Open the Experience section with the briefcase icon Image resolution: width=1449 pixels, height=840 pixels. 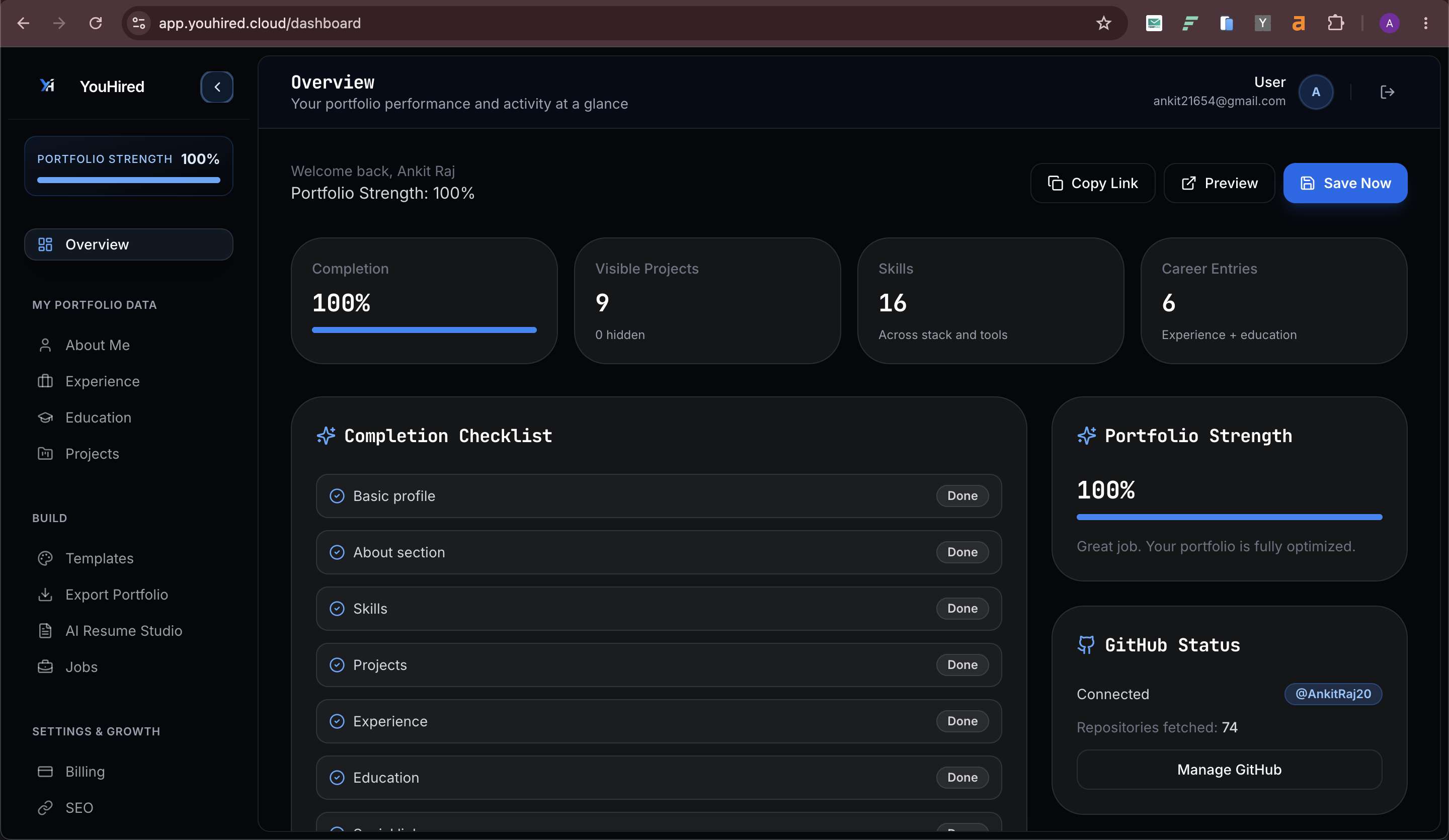[45, 381]
